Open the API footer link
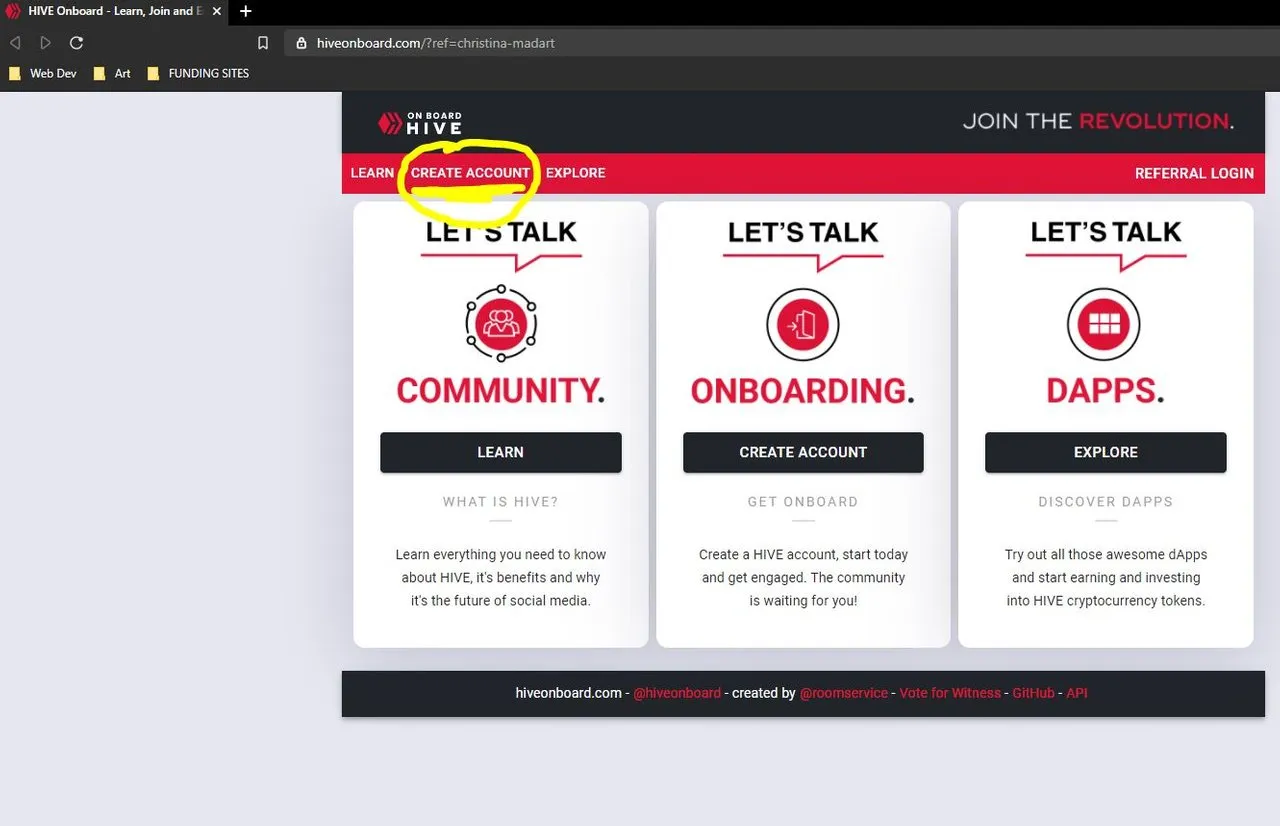 (1076, 693)
